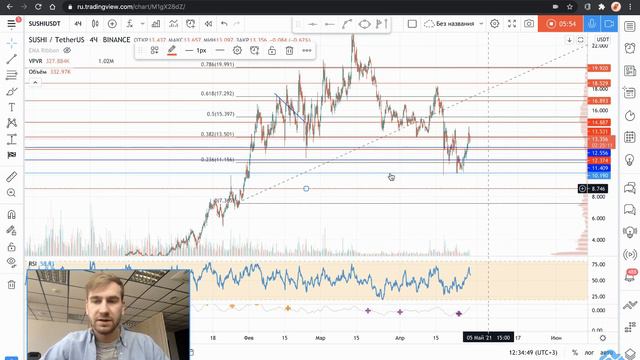
Task: Enter fullscreen chart mode
Action: 512,24
